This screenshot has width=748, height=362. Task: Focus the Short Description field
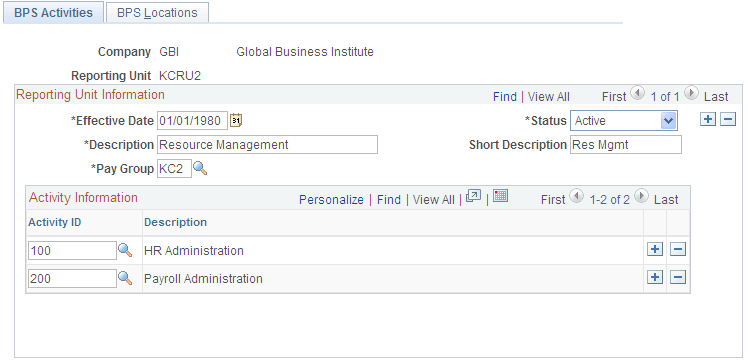pos(626,145)
